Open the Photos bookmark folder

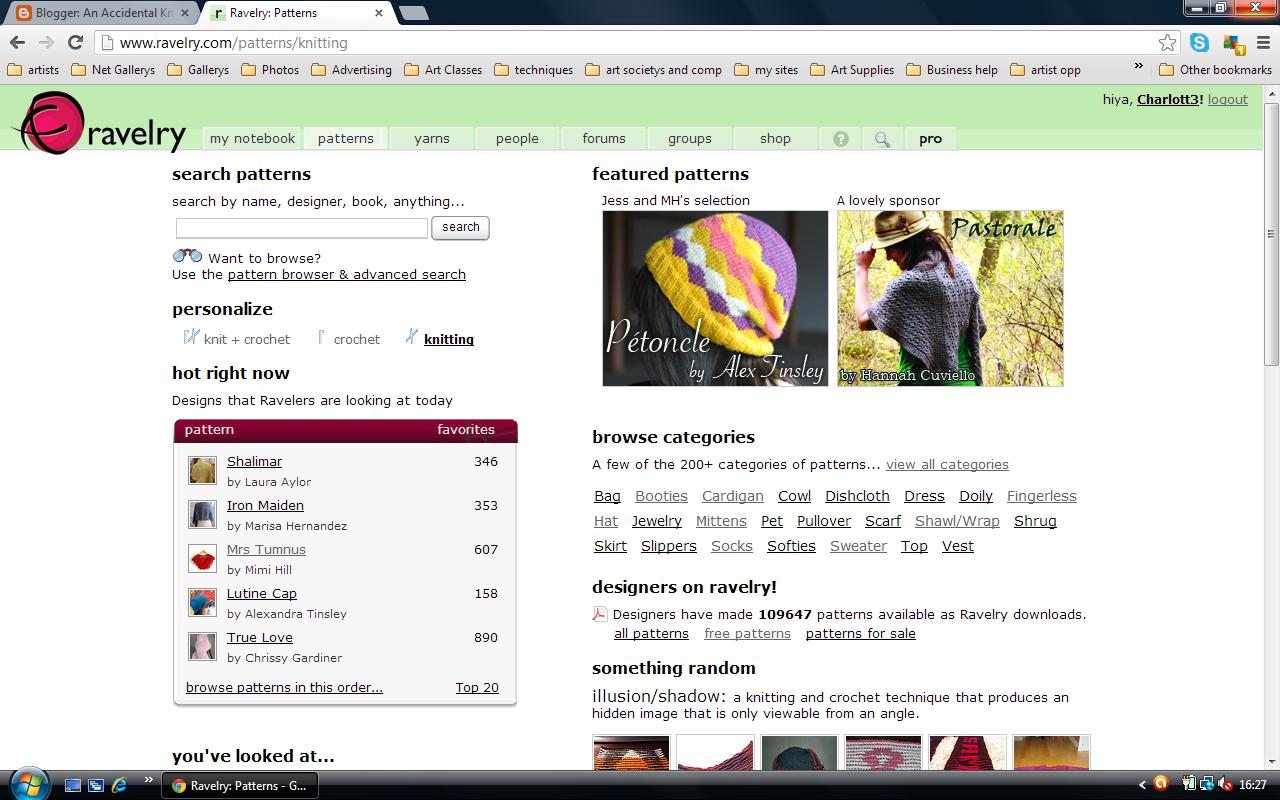269,70
